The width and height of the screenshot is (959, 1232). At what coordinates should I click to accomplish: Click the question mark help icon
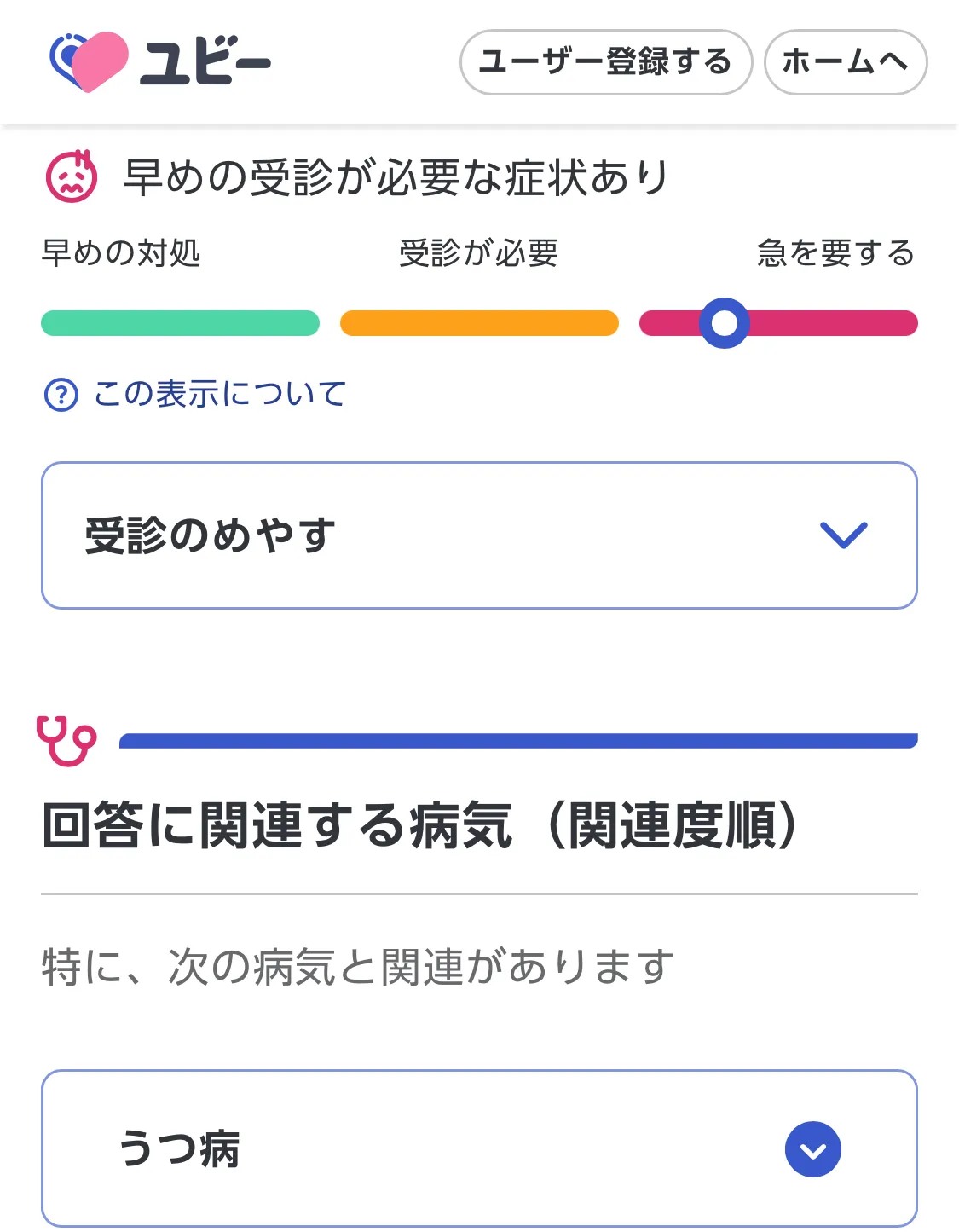(x=61, y=395)
